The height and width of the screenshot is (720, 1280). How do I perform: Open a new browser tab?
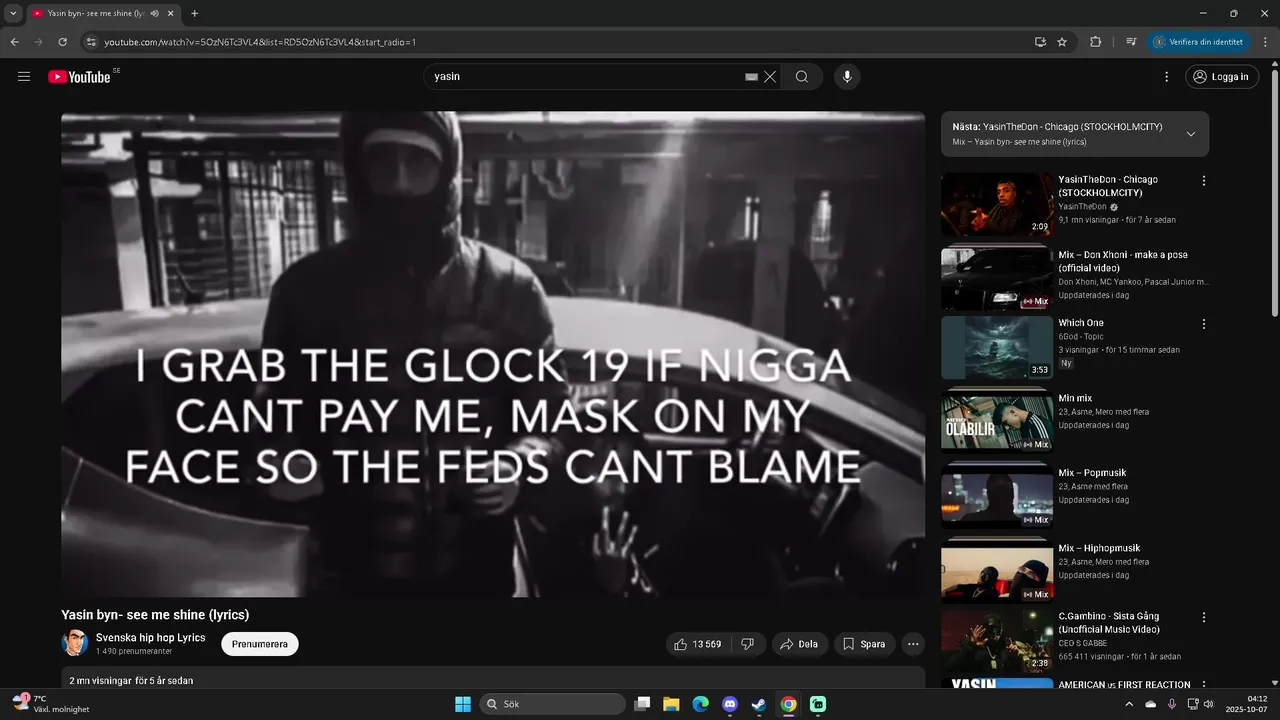pyautogui.click(x=194, y=14)
